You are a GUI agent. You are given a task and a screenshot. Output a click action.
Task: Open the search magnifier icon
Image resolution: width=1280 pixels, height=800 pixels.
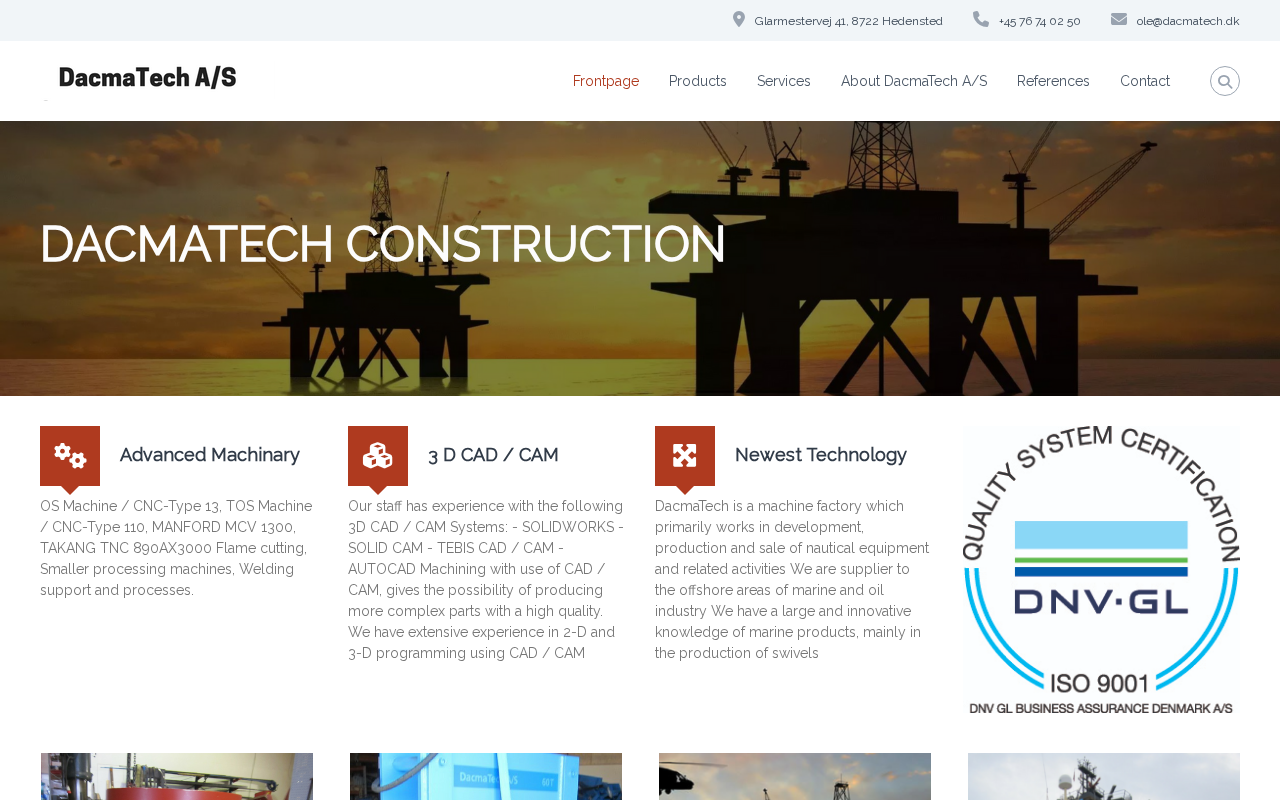coord(1225,81)
